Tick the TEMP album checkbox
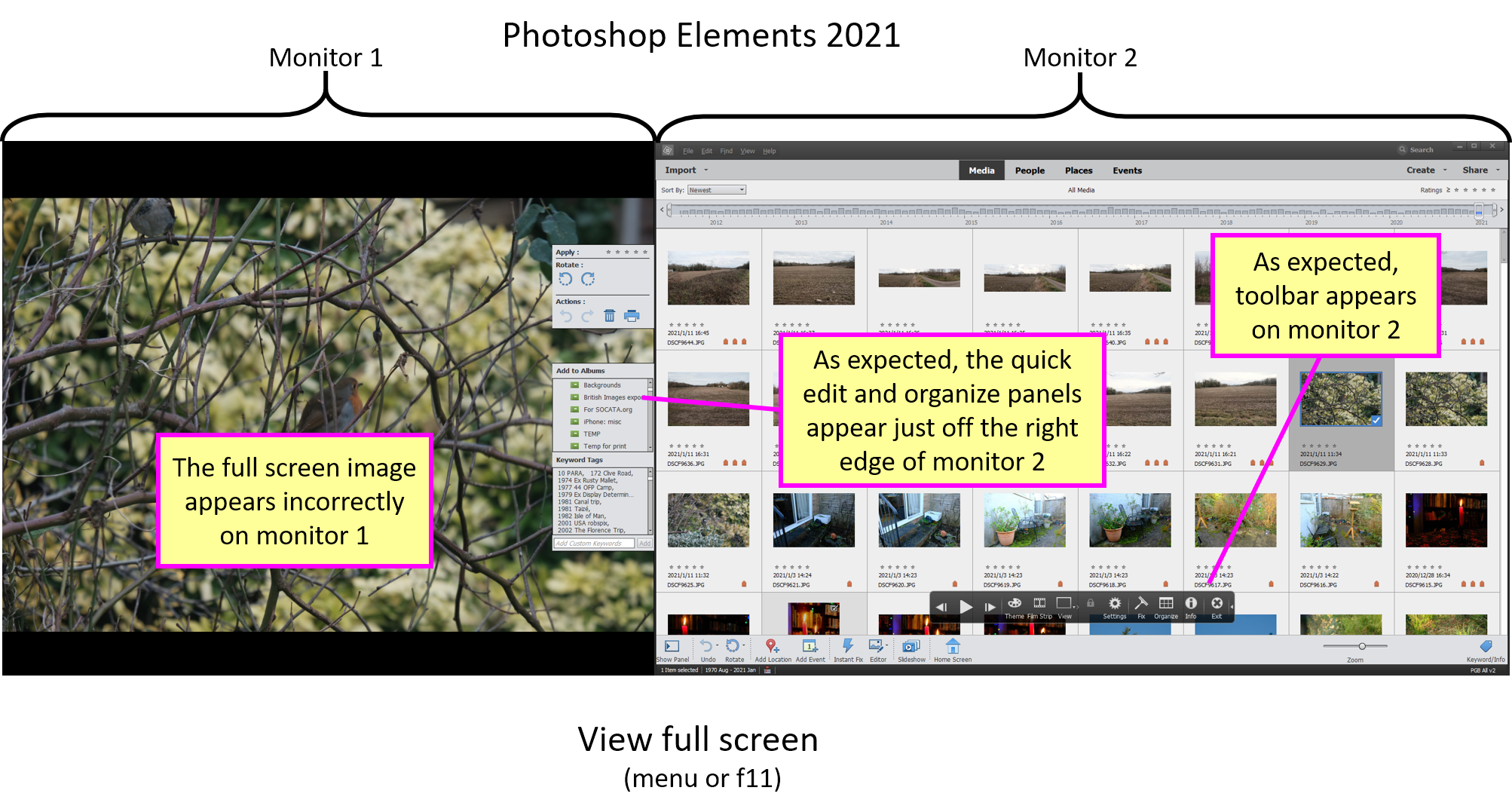The image size is (1512, 812). pyautogui.click(x=574, y=434)
